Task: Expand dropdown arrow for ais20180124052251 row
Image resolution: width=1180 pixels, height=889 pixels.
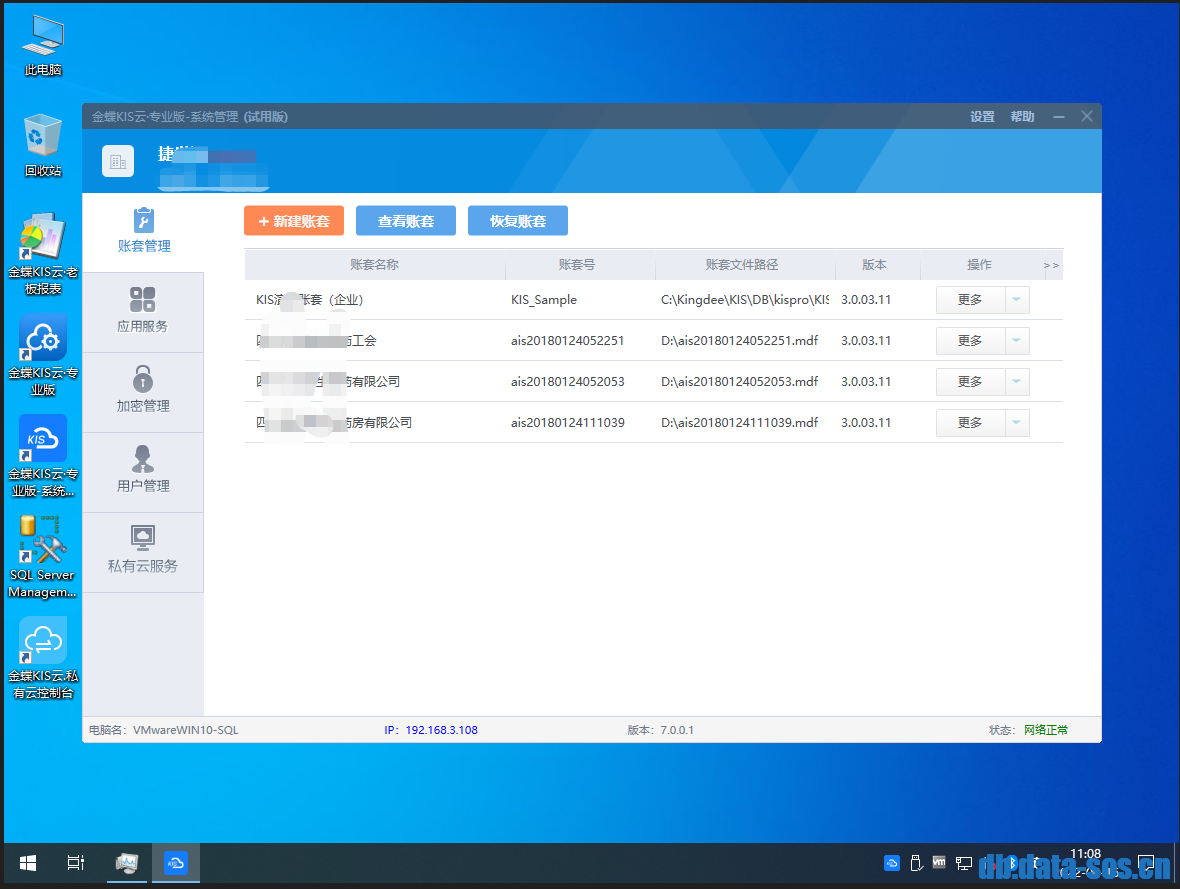Action: coord(1017,340)
